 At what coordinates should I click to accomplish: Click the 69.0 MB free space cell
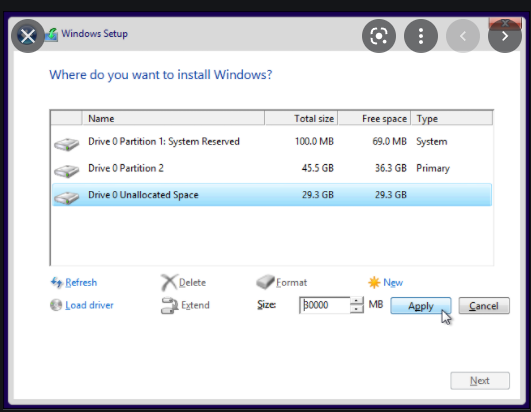tap(389, 141)
